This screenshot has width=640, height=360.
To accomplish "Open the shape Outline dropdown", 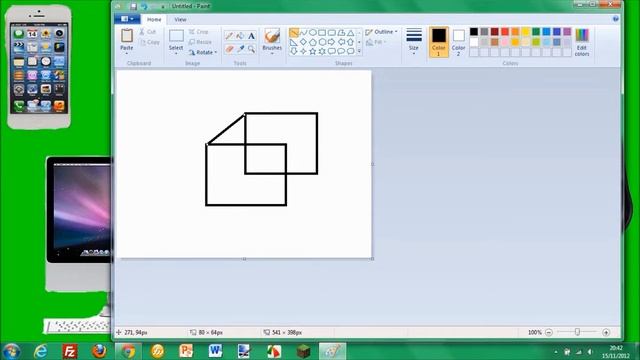I will 381,32.
